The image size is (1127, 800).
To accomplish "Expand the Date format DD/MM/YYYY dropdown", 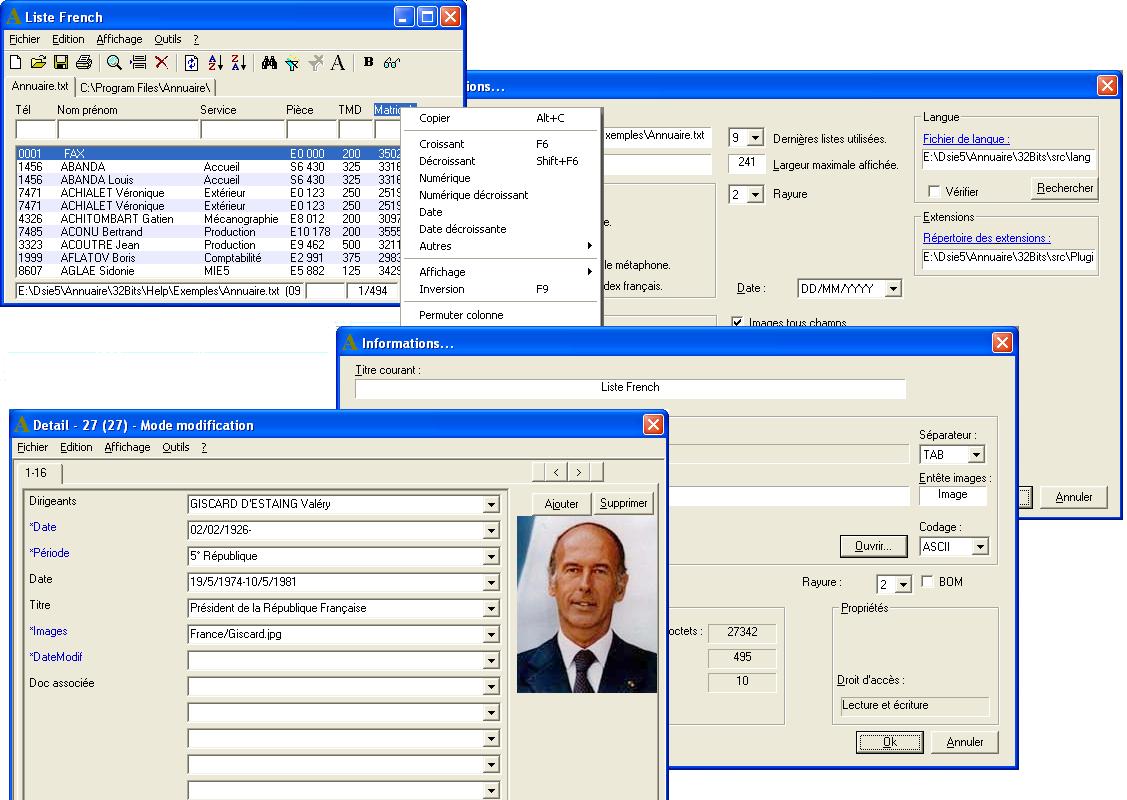I will click(893, 289).
